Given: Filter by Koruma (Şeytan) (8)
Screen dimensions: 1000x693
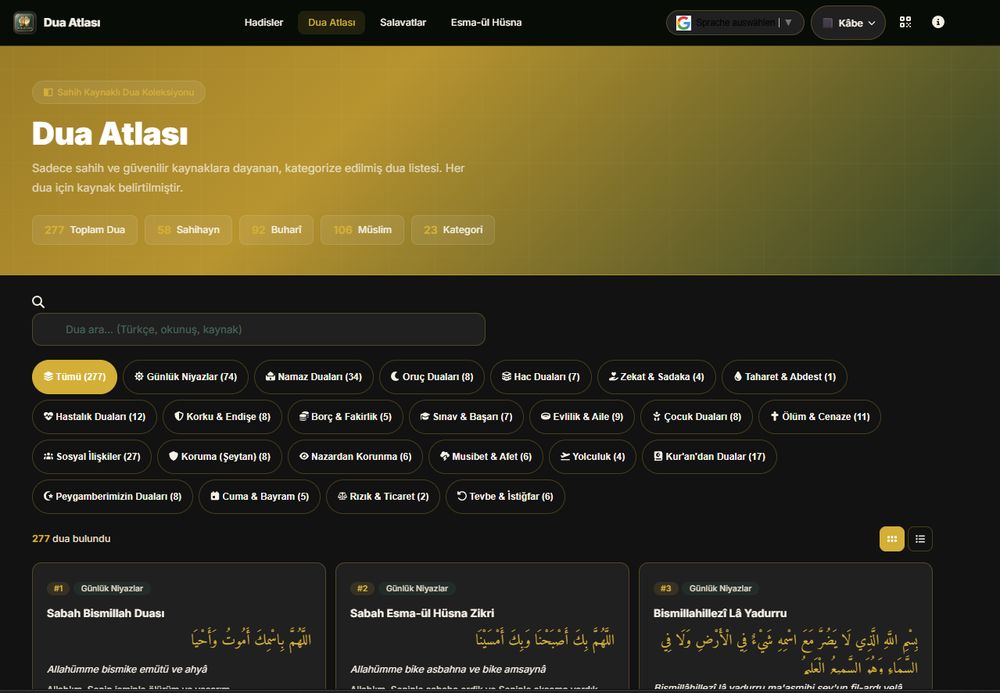Looking at the screenshot, I should [x=219, y=456].
